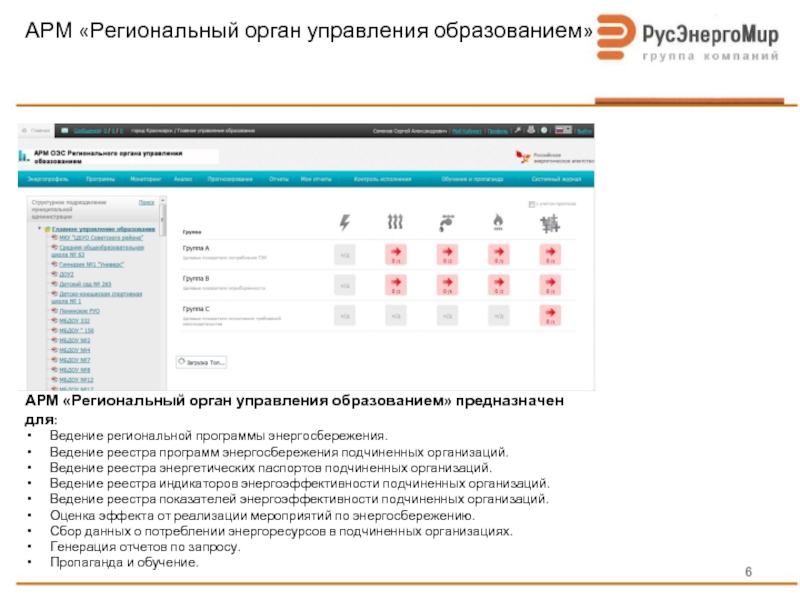Open Группа B last column red arrow indicator
This screenshot has width=800, height=600.
coord(551,285)
